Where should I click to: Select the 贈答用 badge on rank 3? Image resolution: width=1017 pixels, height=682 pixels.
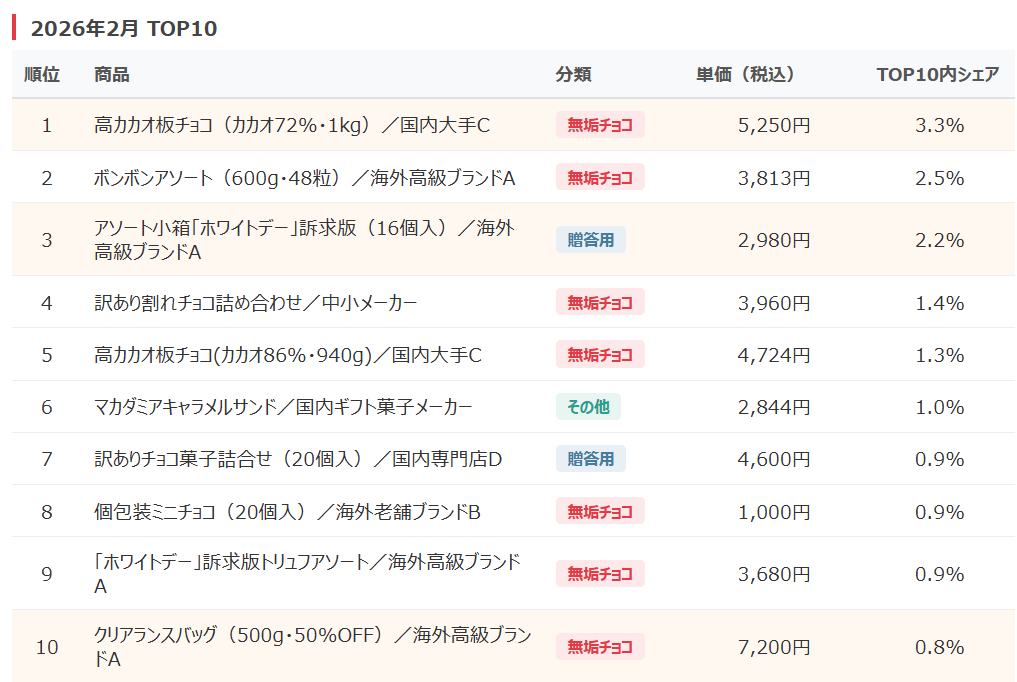coord(589,239)
